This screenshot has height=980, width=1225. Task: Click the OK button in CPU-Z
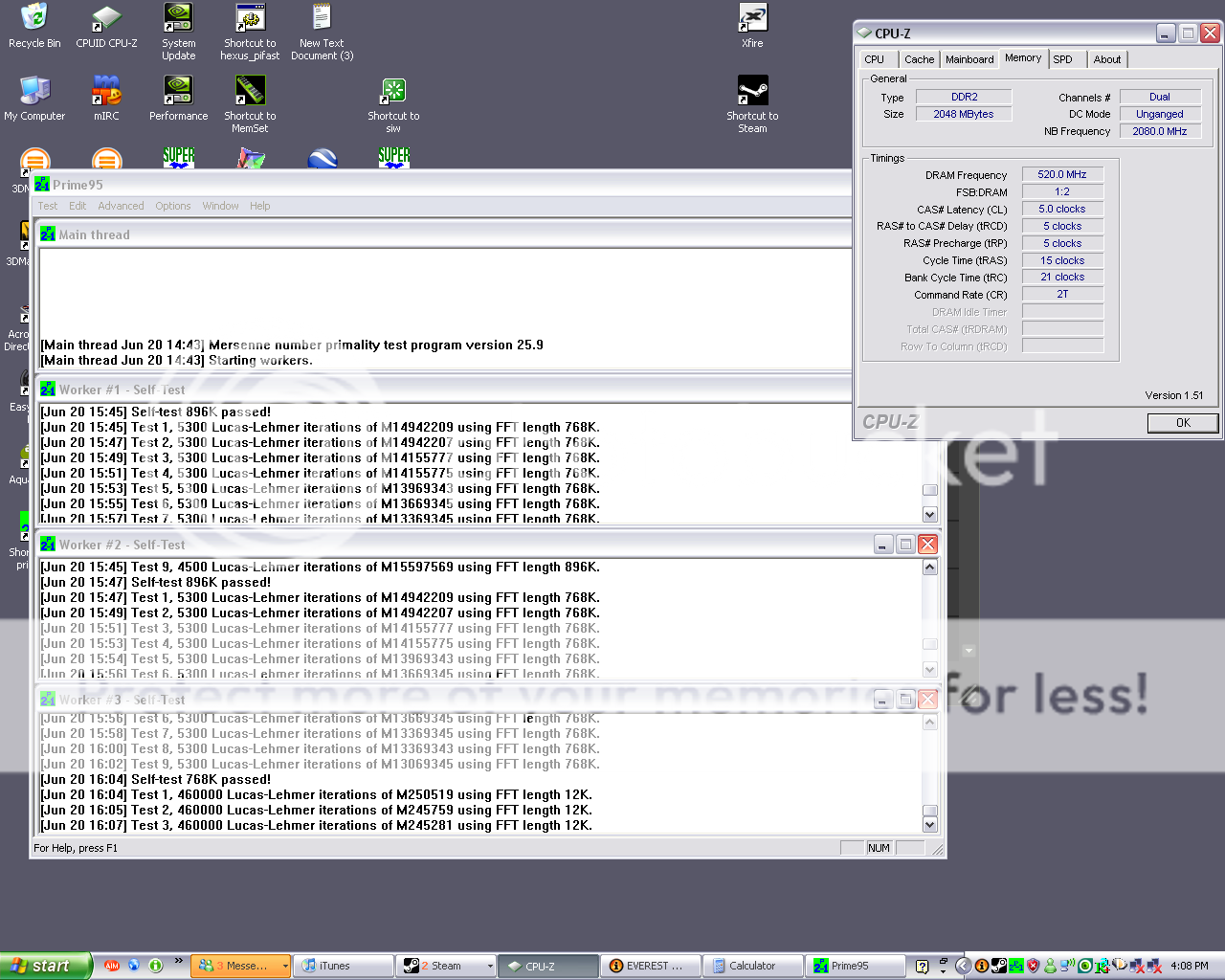1183,423
